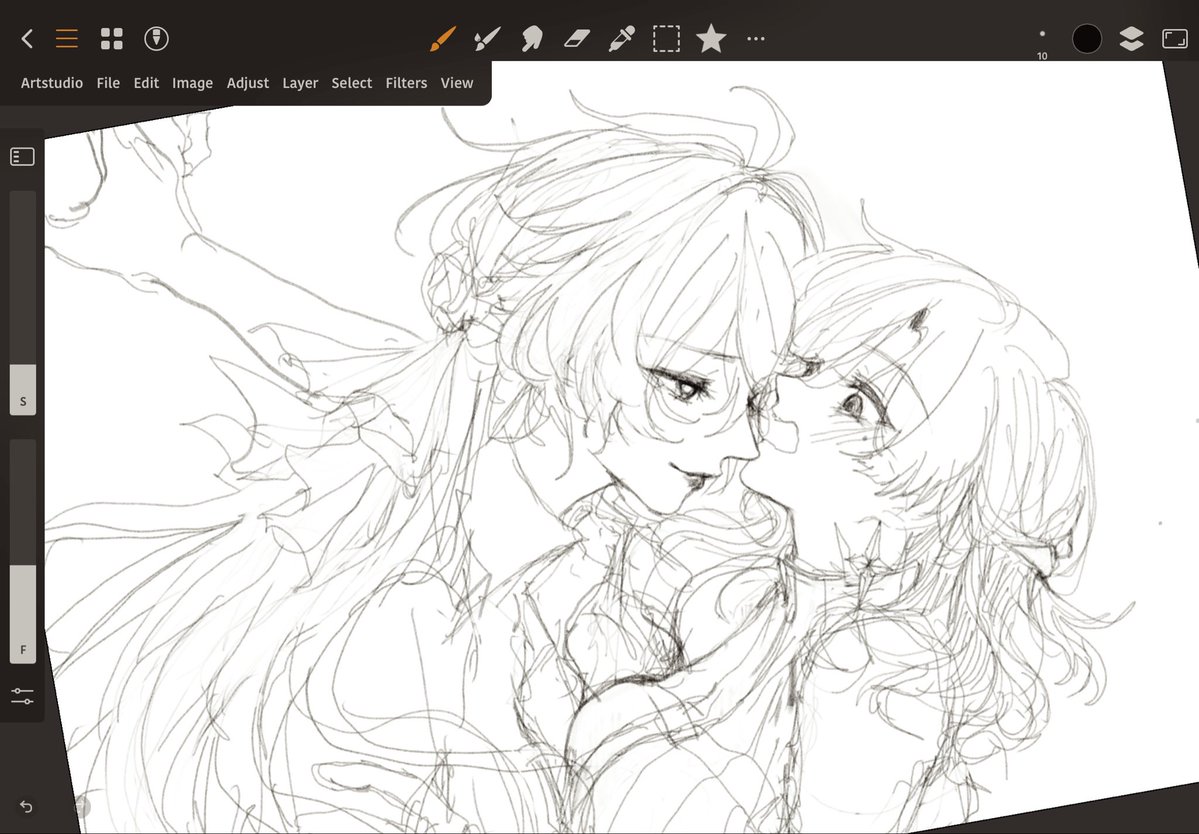This screenshot has height=834, width=1199.
Task: Select the Smudge tool
Action: [532, 38]
